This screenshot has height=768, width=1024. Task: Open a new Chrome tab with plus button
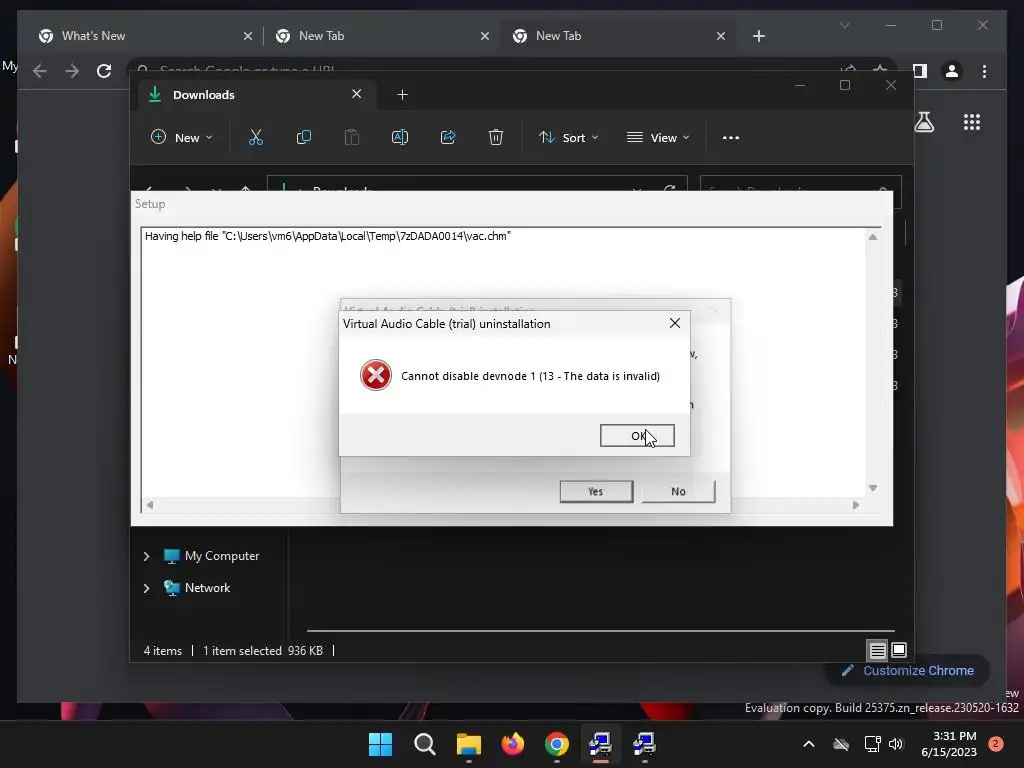[758, 36]
